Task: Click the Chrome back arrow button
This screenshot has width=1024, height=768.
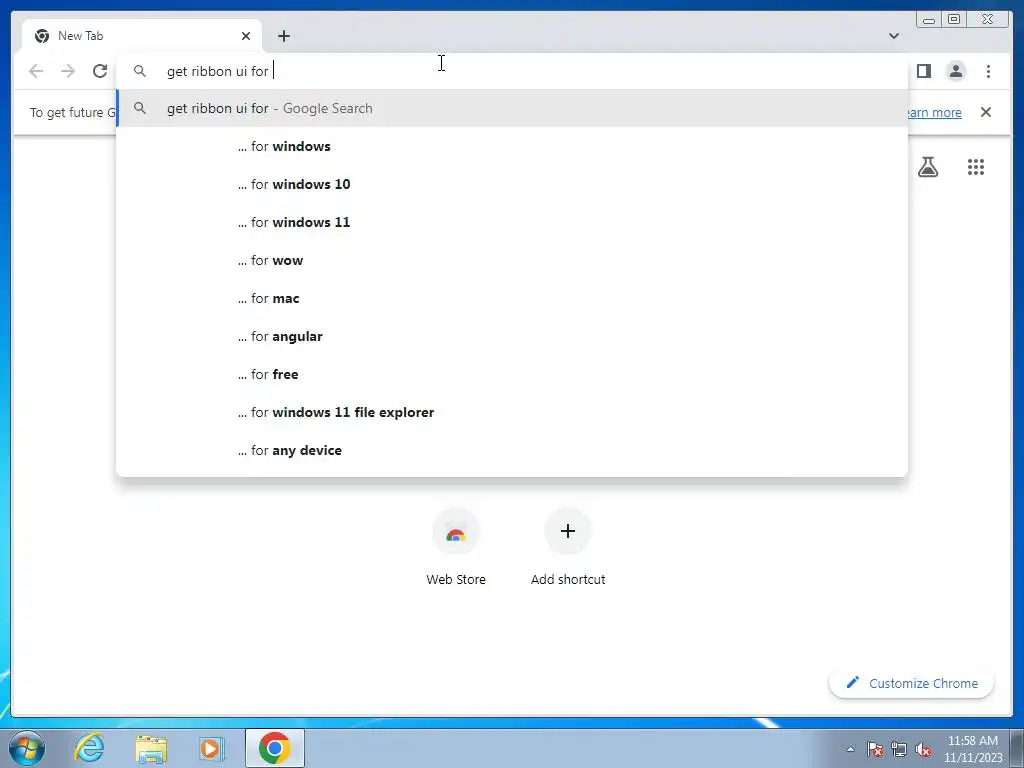Action: pyautogui.click(x=36, y=71)
